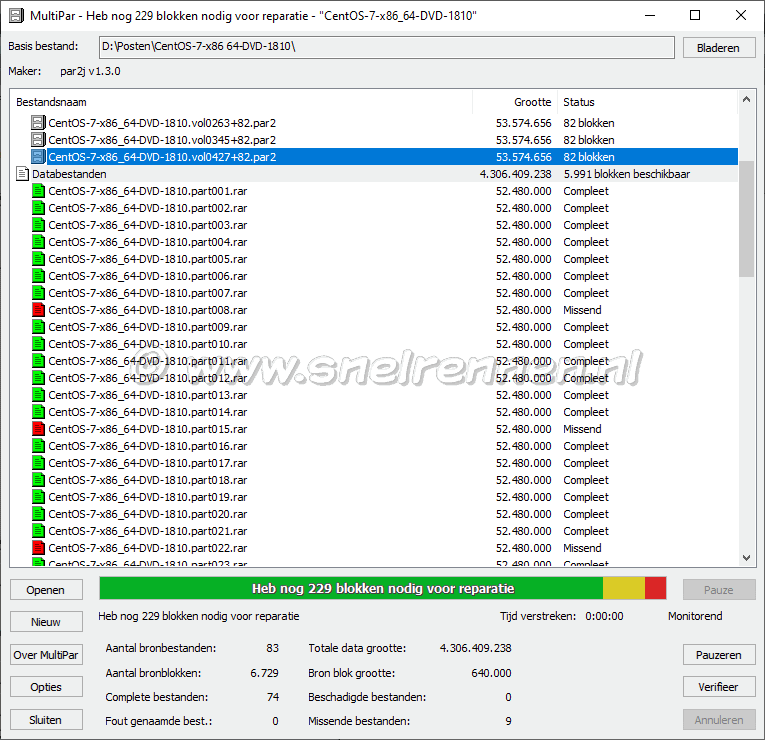Viewport: 765px width, 740px height.
Task: Click the green icon of part016.rar
Action: click(x=38, y=446)
